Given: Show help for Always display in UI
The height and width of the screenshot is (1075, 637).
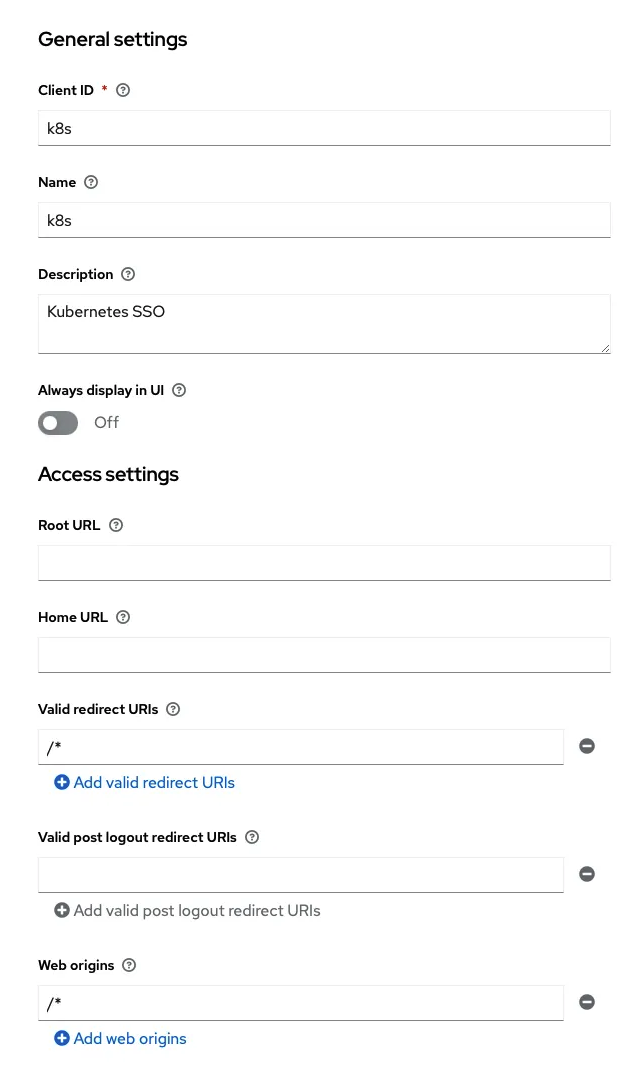Looking at the screenshot, I should [179, 389].
